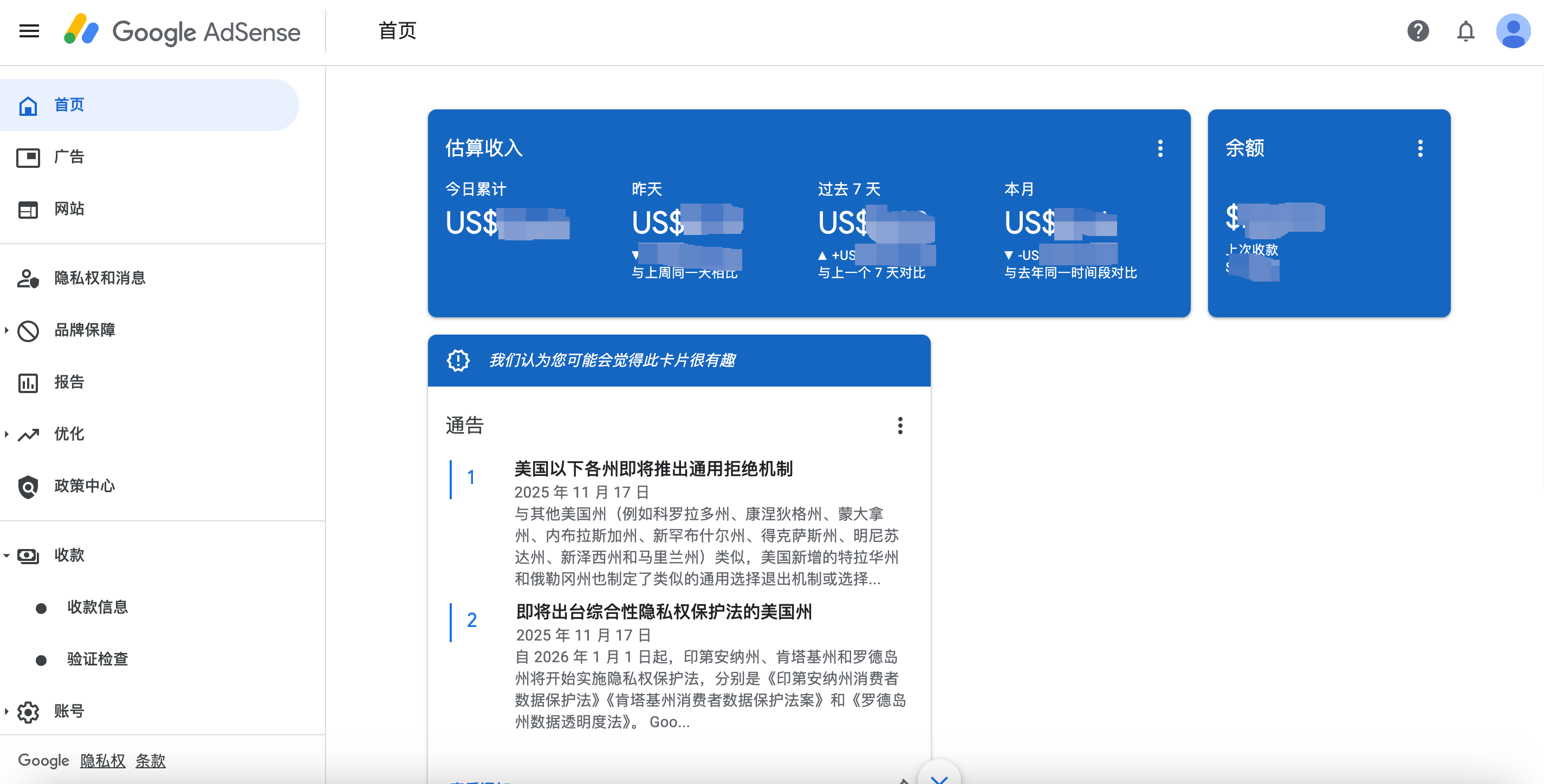Click the gear icon beside 账号
This screenshot has height=784, width=1544.
28,711
